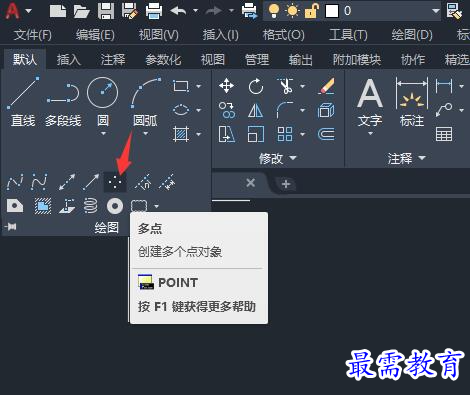The height and width of the screenshot is (396, 470).
Task: Expand the Modify (修改) panel
Action: point(277,158)
